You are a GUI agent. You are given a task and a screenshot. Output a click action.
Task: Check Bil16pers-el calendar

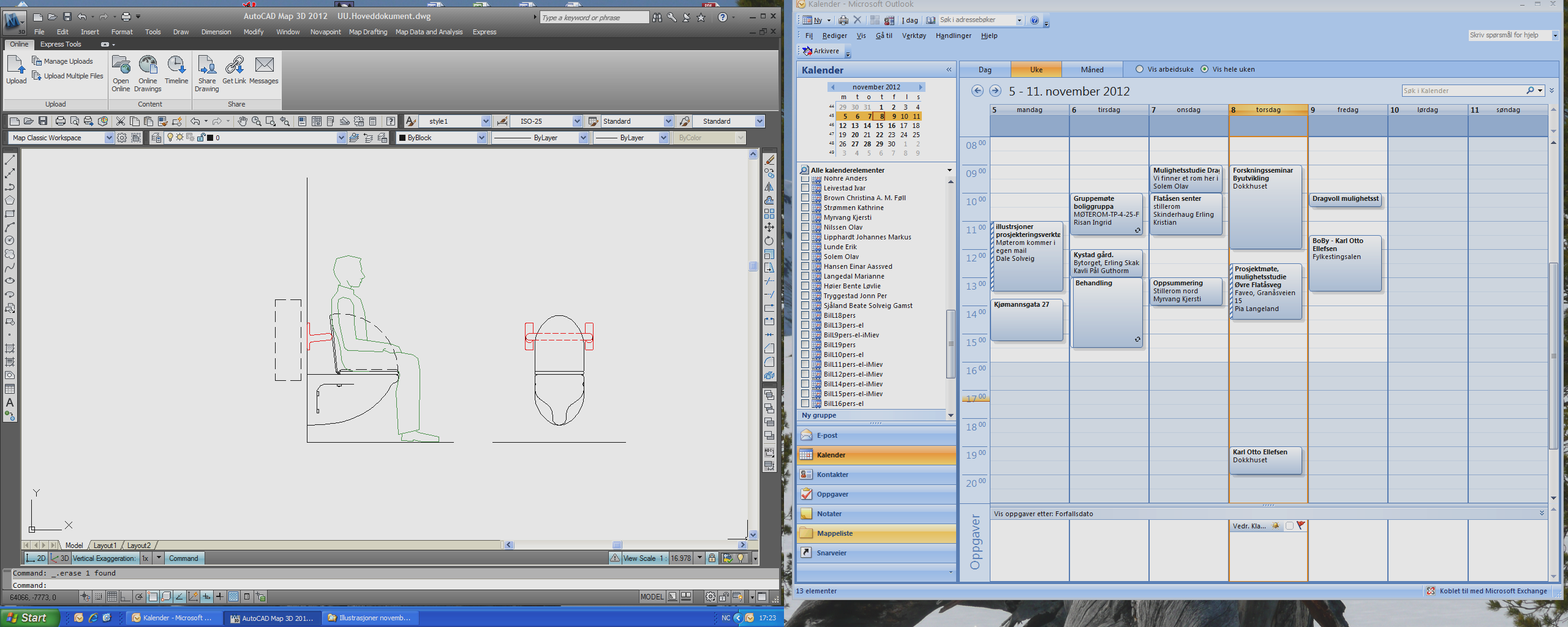(805, 404)
